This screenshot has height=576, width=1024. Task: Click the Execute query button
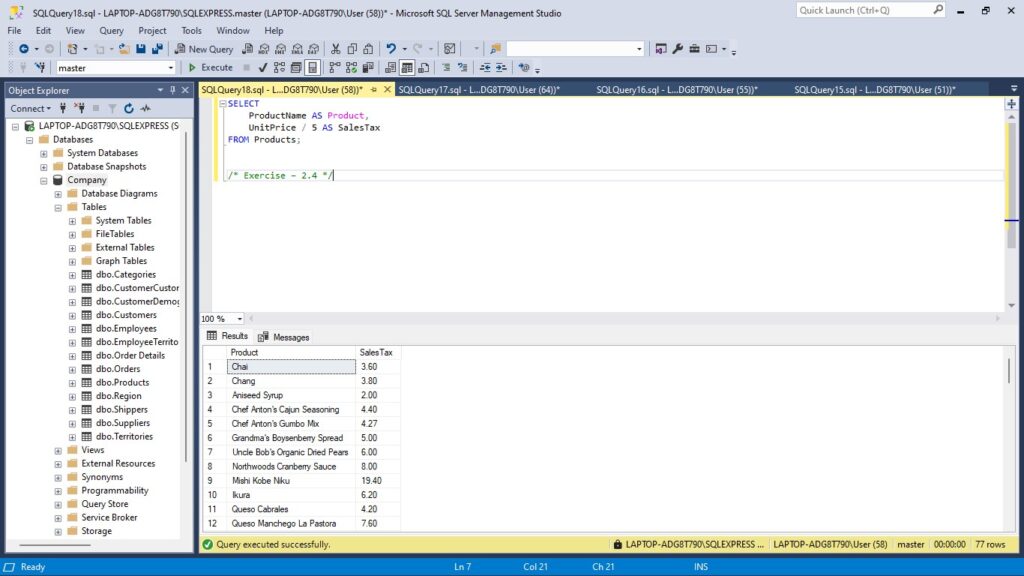pos(210,68)
